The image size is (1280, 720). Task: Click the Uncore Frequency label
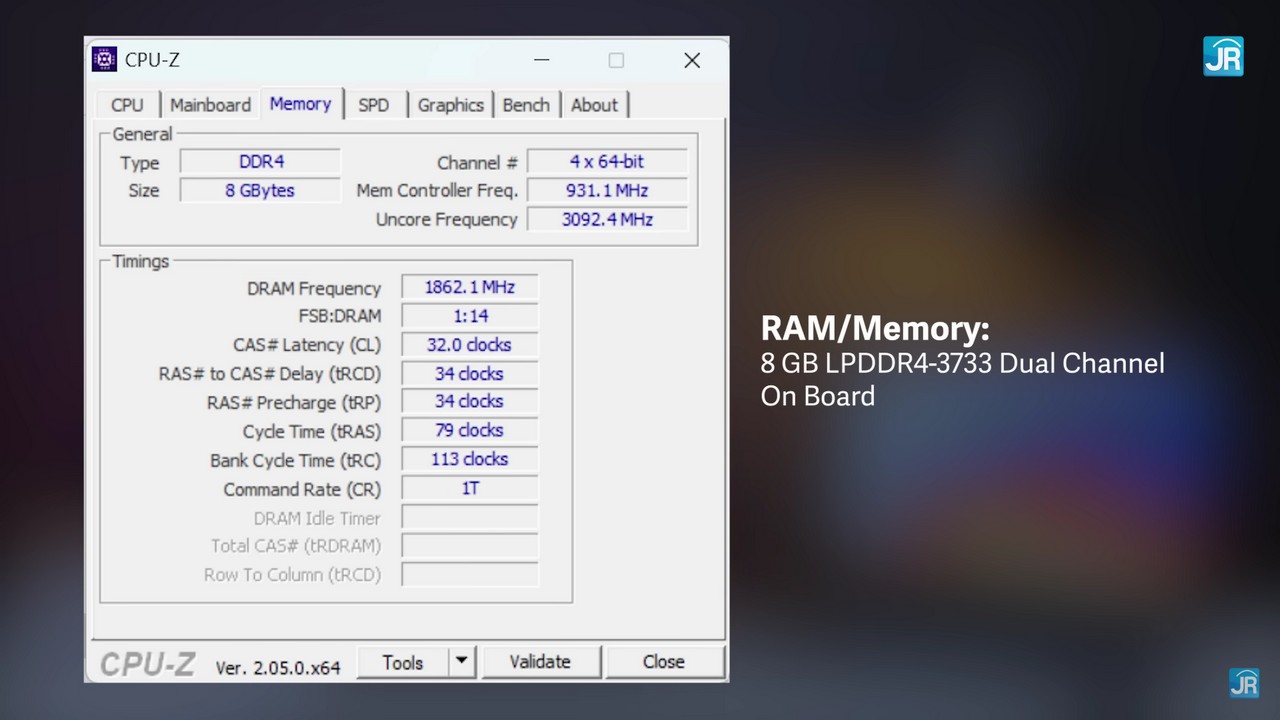click(447, 219)
